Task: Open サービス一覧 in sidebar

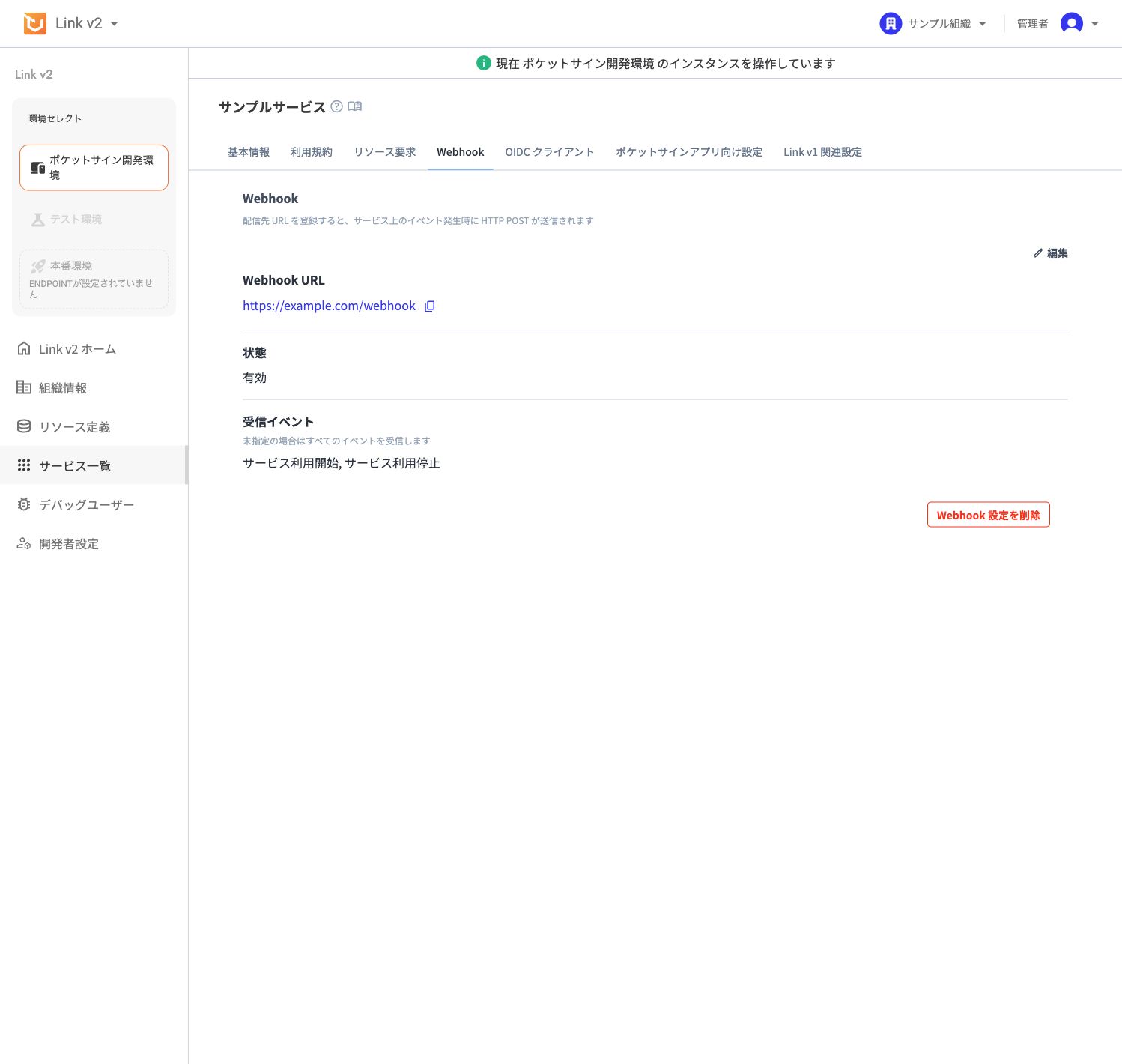Action: pos(94,465)
